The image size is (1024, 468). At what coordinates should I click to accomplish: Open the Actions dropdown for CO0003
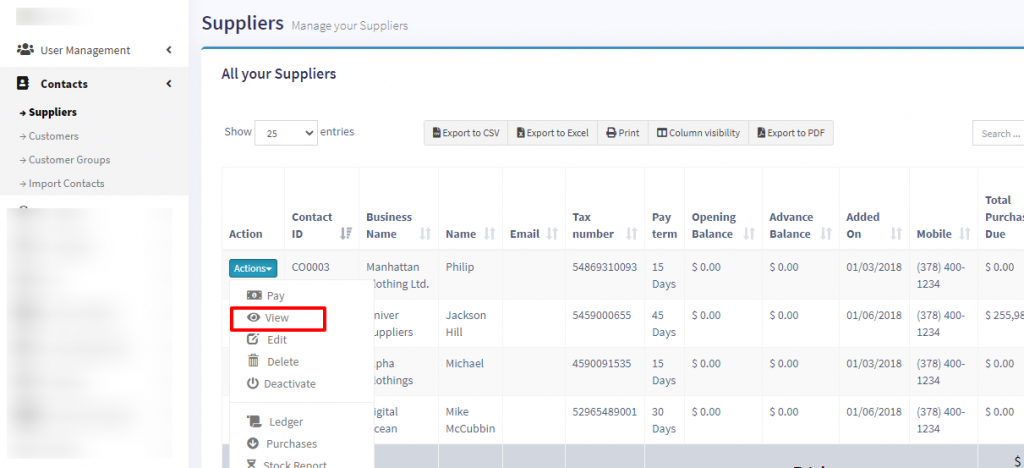click(x=253, y=268)
